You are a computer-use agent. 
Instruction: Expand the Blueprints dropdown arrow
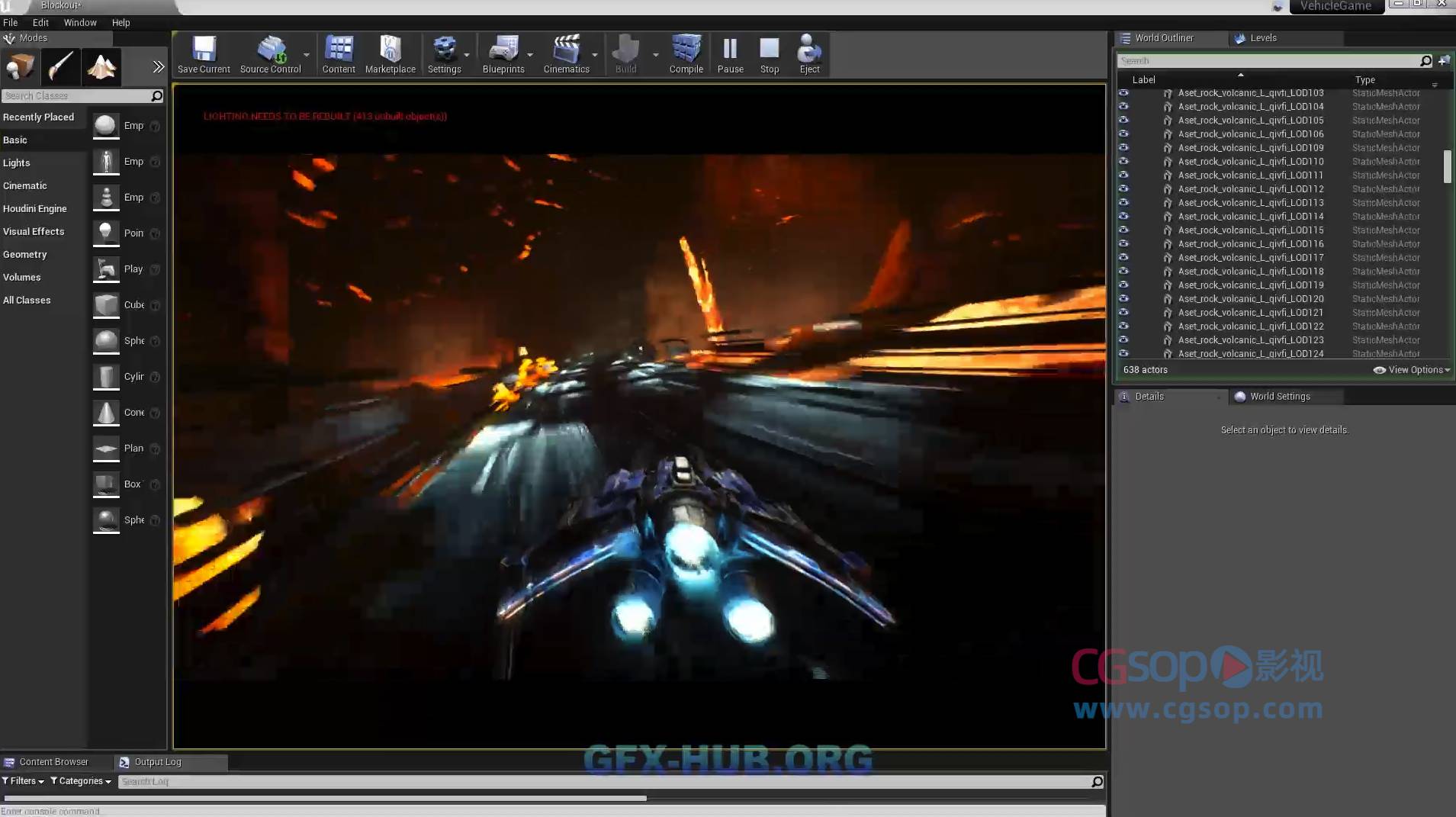click(x=530, y=55)
